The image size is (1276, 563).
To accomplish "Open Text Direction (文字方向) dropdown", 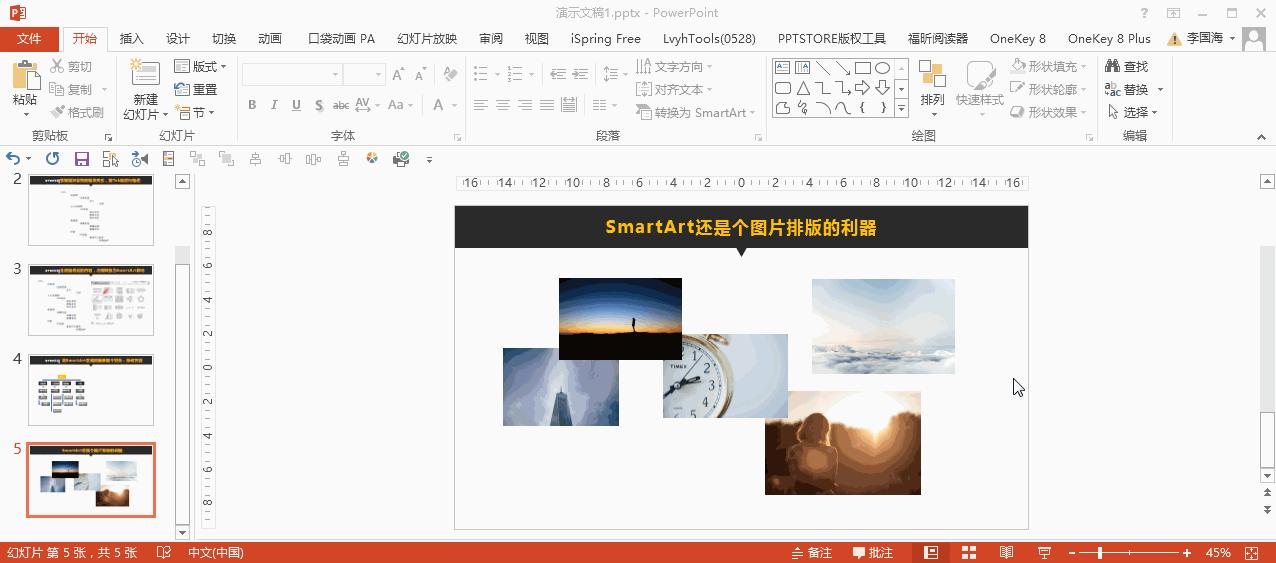I will coord(675,66).
